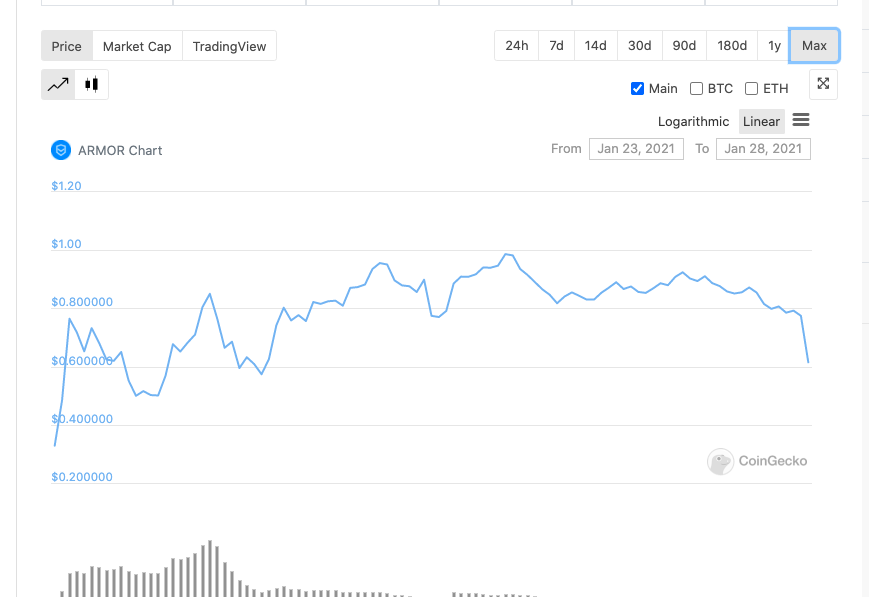Uncheck the Main checkbox
The width and height of the screenshot is (869, 597).
coord(637,88)
